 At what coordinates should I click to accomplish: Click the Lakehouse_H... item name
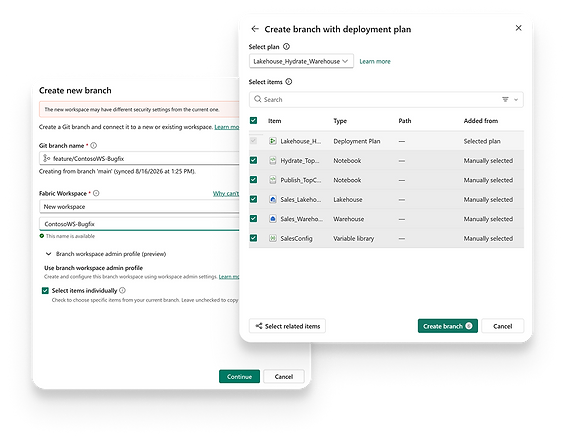pos(301,141)
